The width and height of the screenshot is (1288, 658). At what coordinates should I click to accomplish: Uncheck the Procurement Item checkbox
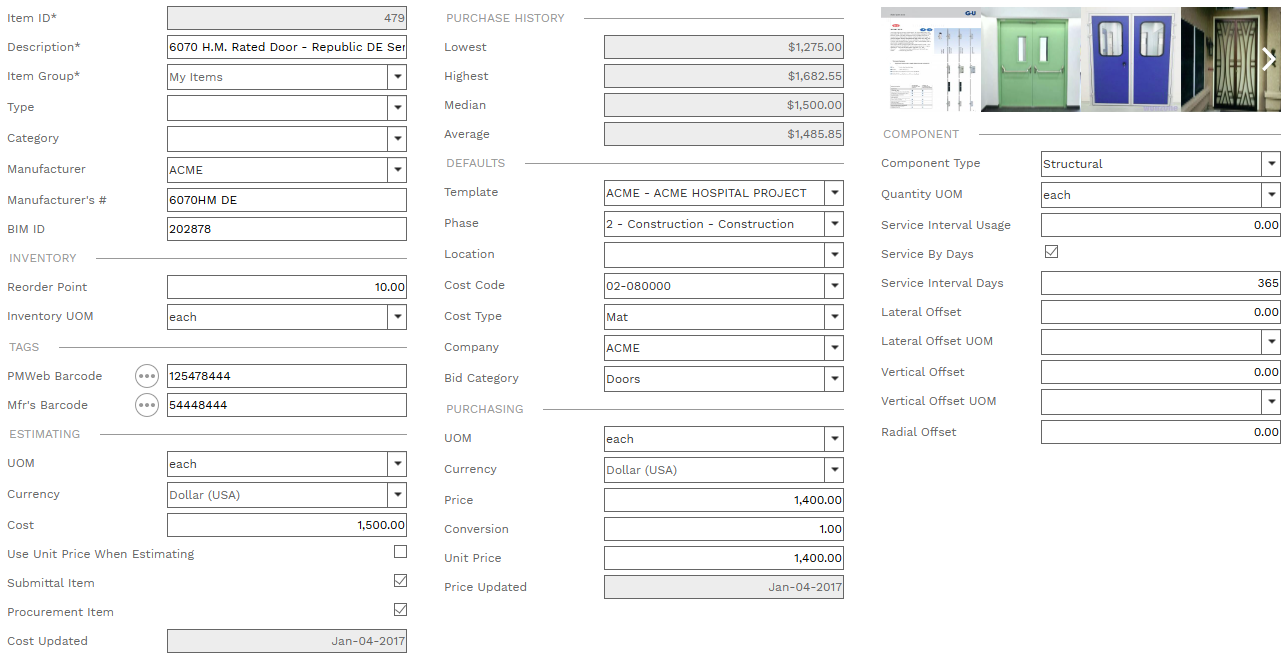[x=400, y=609]
